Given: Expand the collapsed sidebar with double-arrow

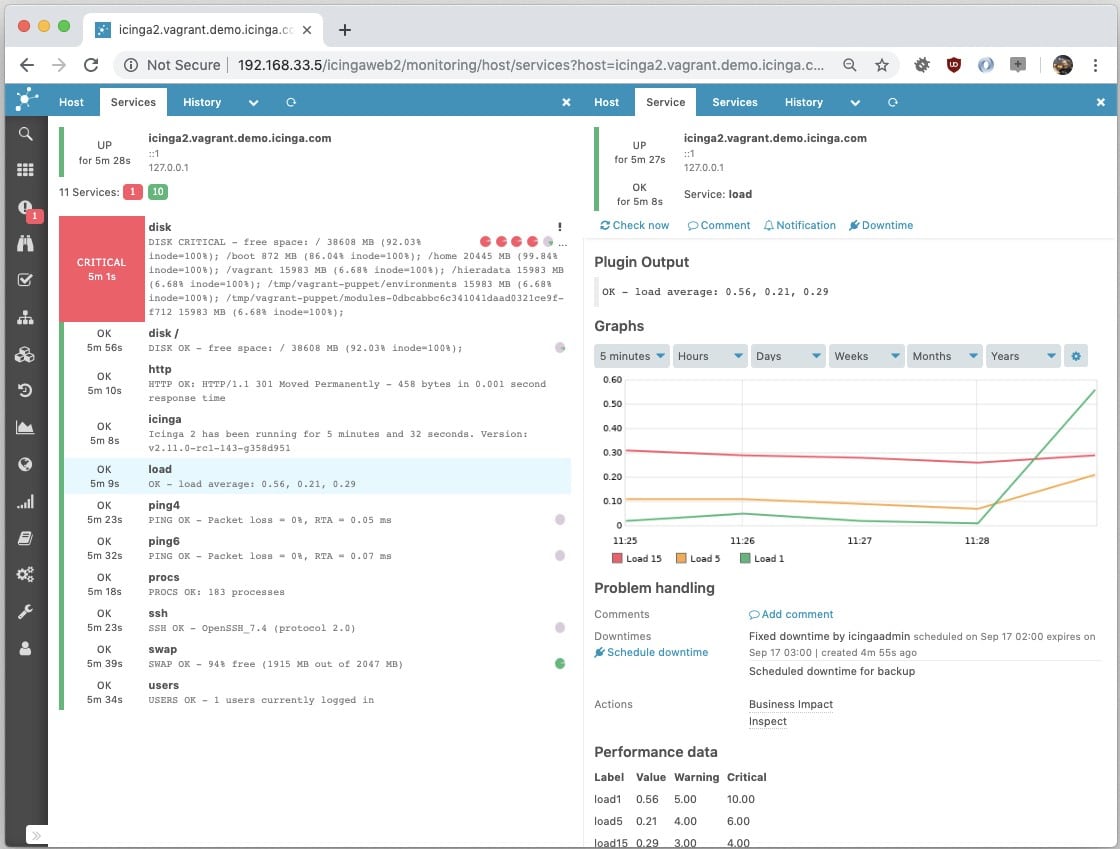Looking at the screenshot, I should (36, 835).
